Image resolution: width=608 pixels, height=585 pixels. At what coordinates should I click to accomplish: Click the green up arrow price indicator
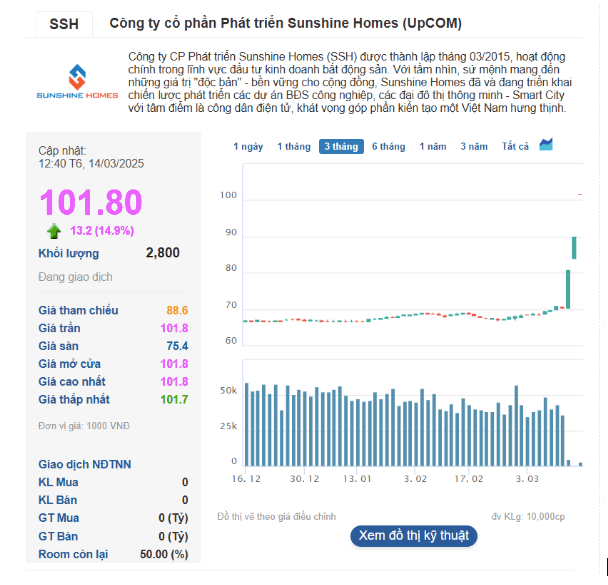(x=54, y=231)
